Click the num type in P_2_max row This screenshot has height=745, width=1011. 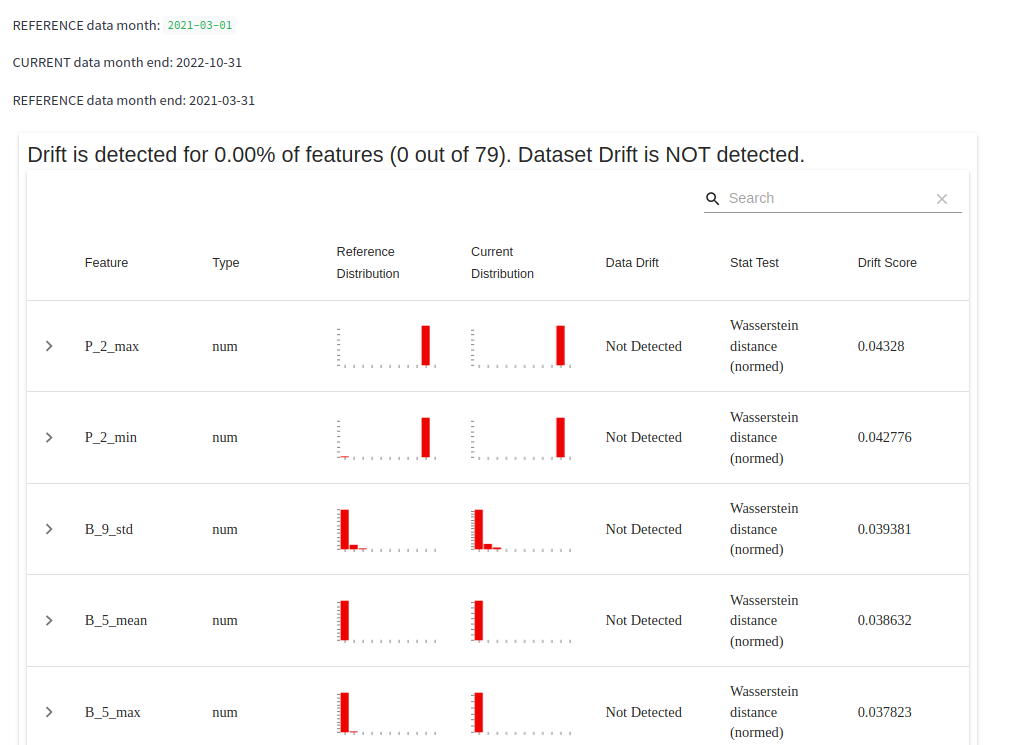point(225,346)
